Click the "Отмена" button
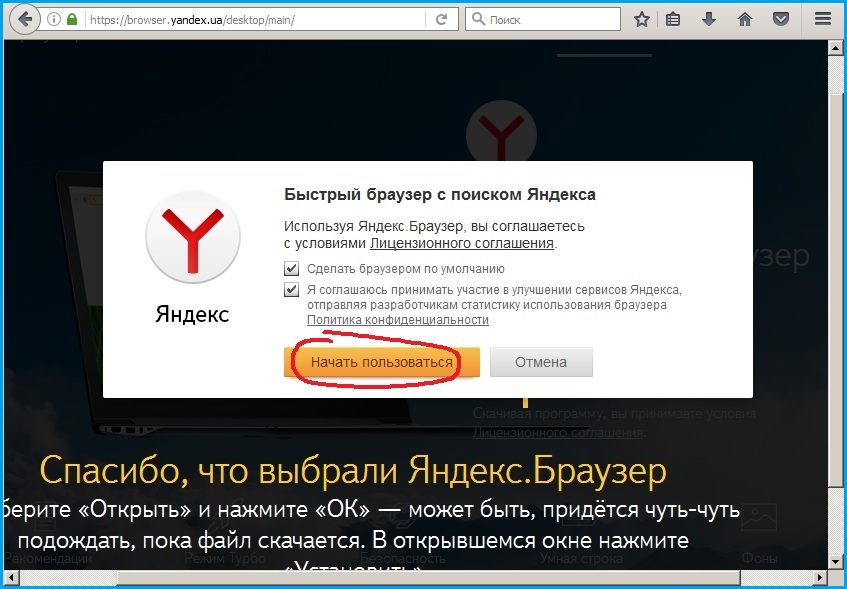 coord(541,362)
